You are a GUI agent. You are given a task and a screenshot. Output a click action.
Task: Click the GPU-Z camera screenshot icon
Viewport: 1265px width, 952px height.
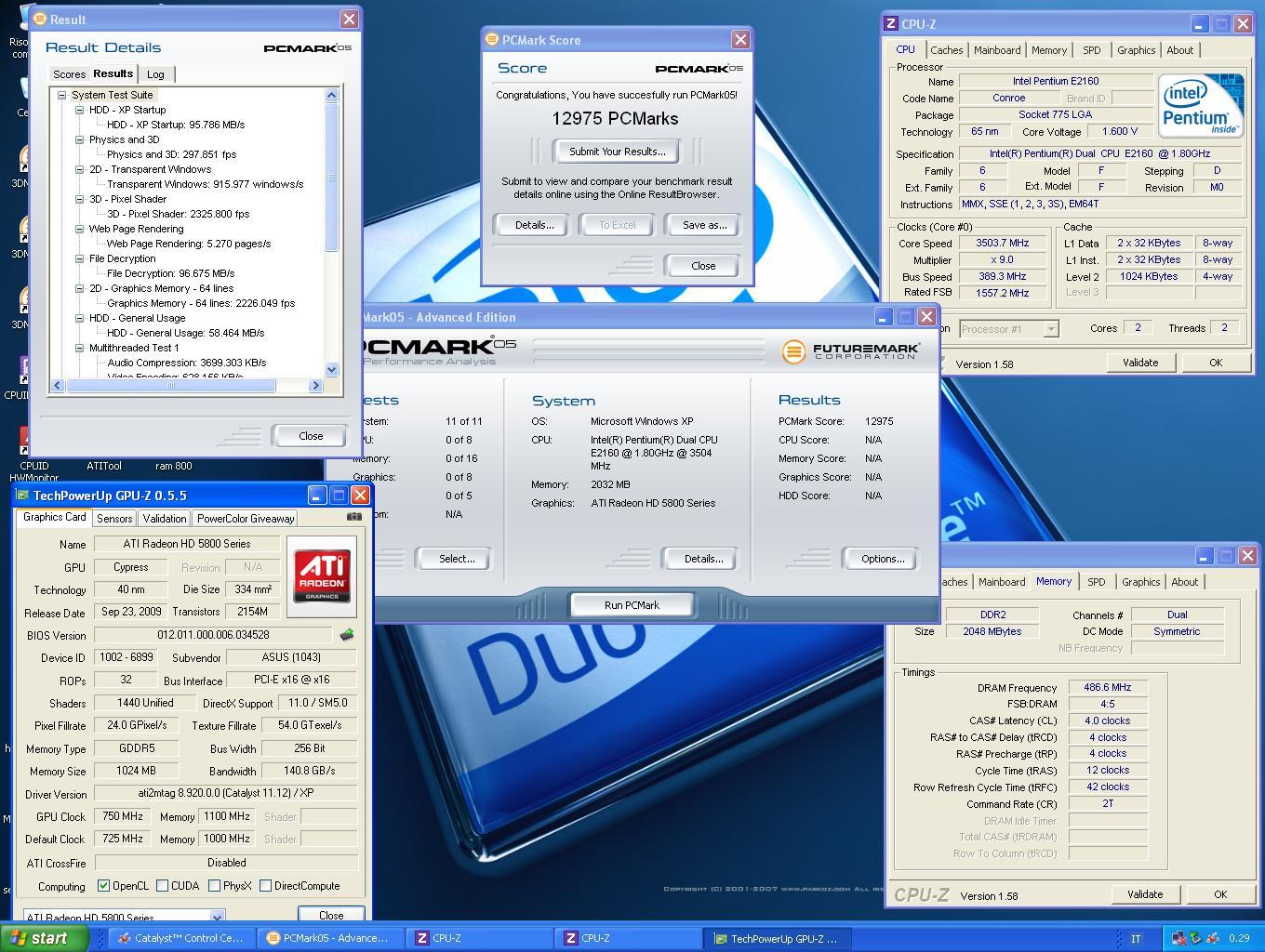(353, 517)
